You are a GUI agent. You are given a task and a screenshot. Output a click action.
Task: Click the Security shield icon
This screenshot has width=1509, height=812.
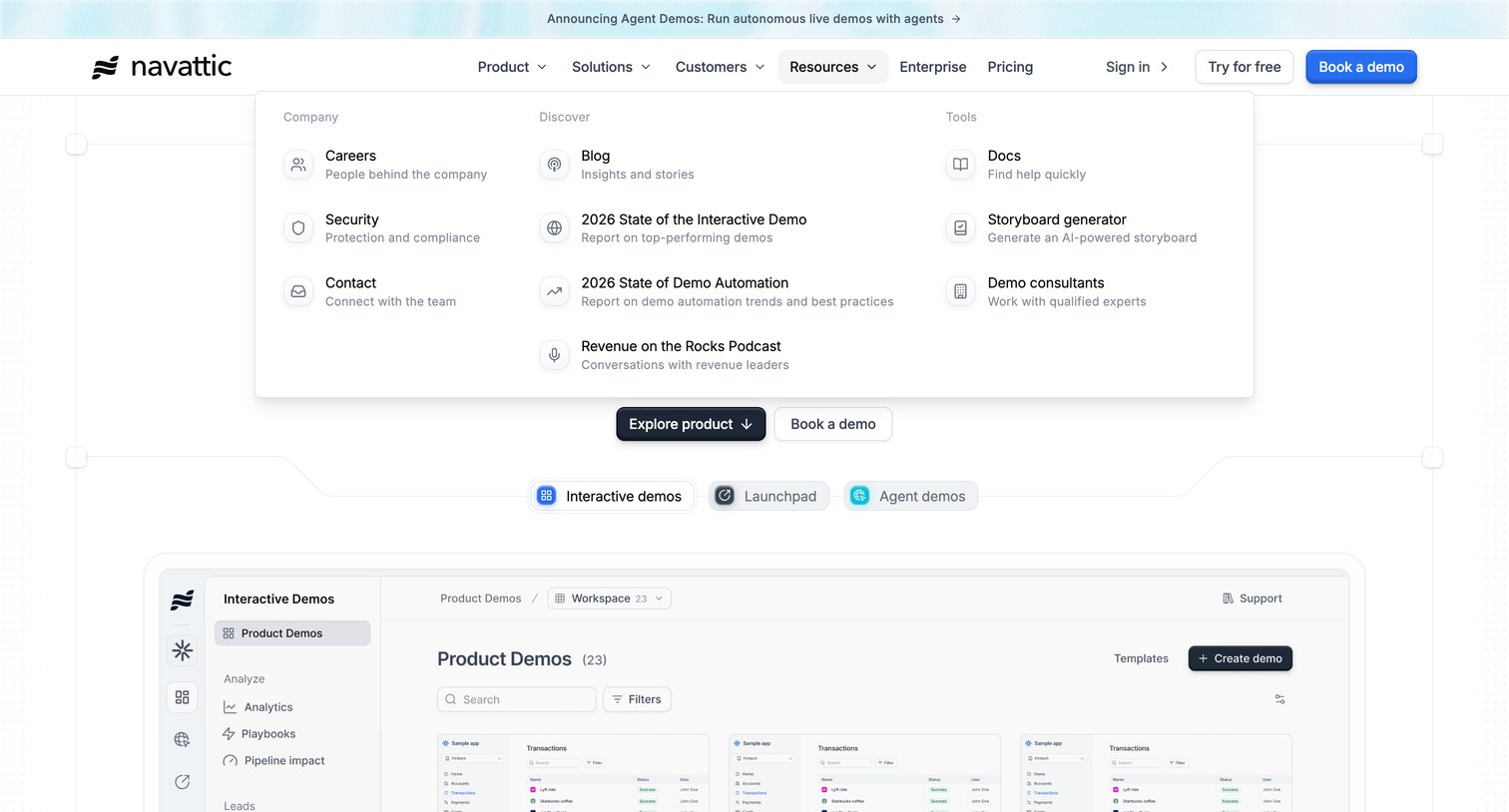click(x=298, y=228)
